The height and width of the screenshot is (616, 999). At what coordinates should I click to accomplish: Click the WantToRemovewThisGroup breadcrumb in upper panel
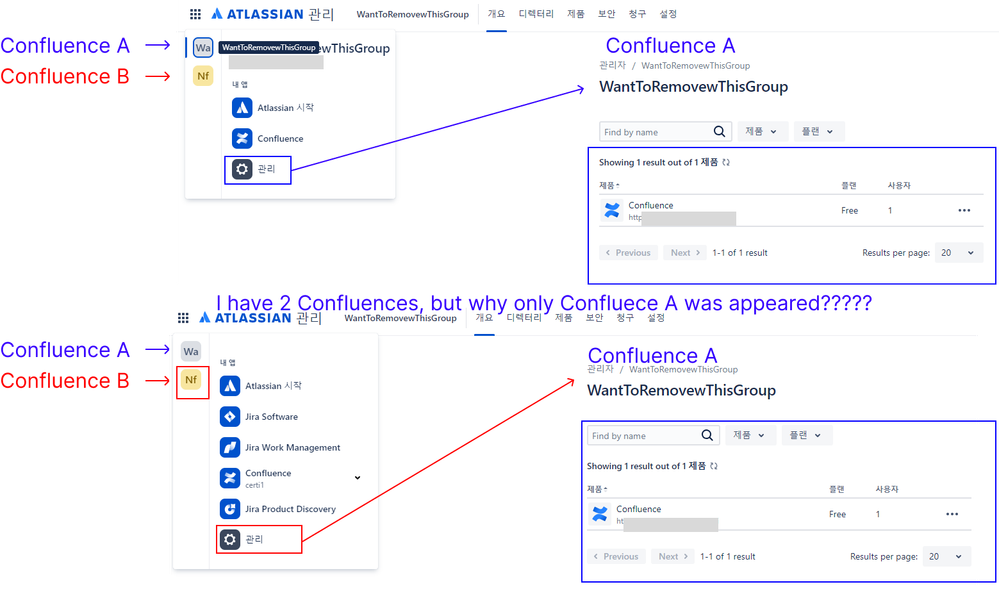[696, 66]
